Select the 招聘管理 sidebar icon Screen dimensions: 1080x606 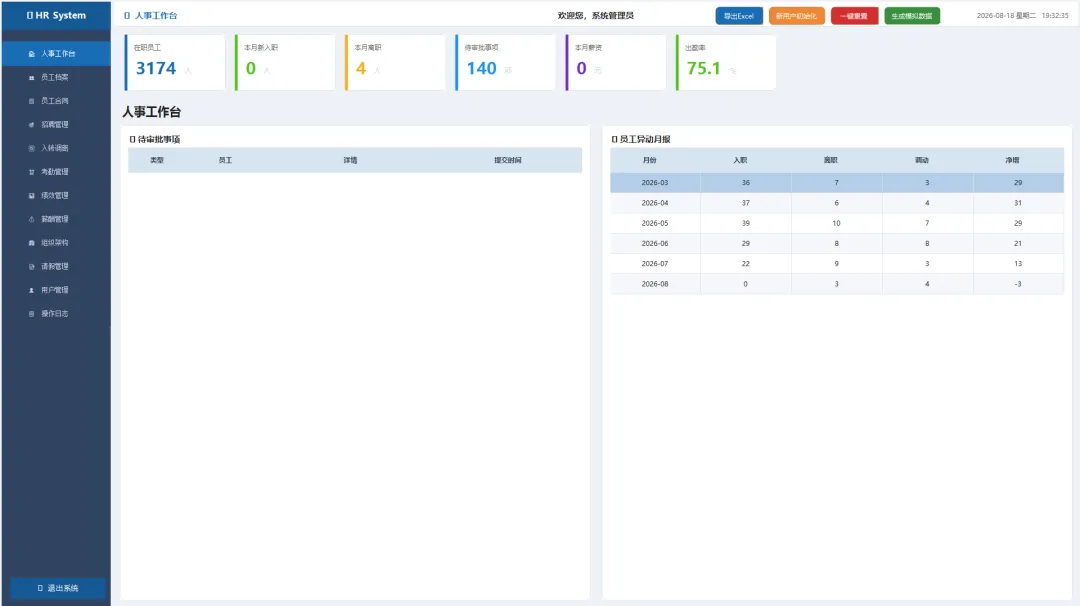click(x=32, y=125)
